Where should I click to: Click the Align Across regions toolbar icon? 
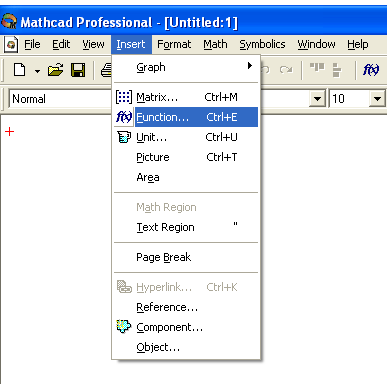[317, 68]
